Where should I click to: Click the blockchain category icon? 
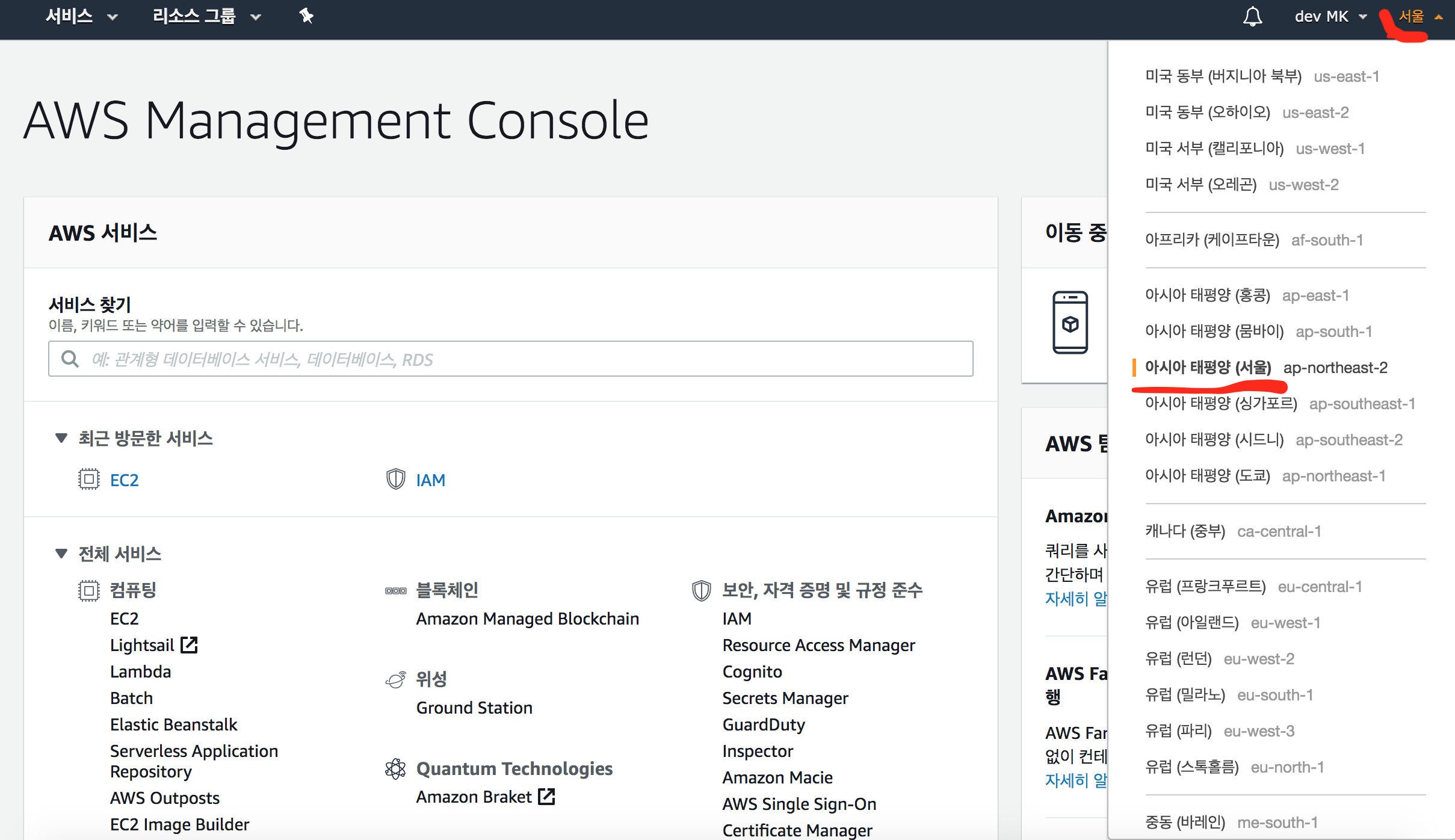(395, 590)
